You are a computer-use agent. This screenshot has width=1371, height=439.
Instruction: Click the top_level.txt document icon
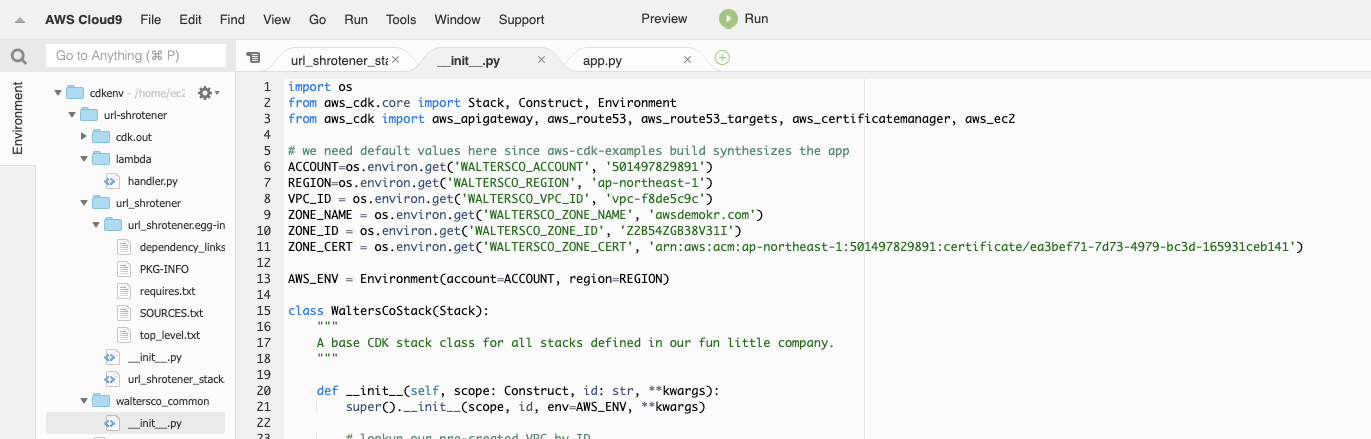coord(125,335)
